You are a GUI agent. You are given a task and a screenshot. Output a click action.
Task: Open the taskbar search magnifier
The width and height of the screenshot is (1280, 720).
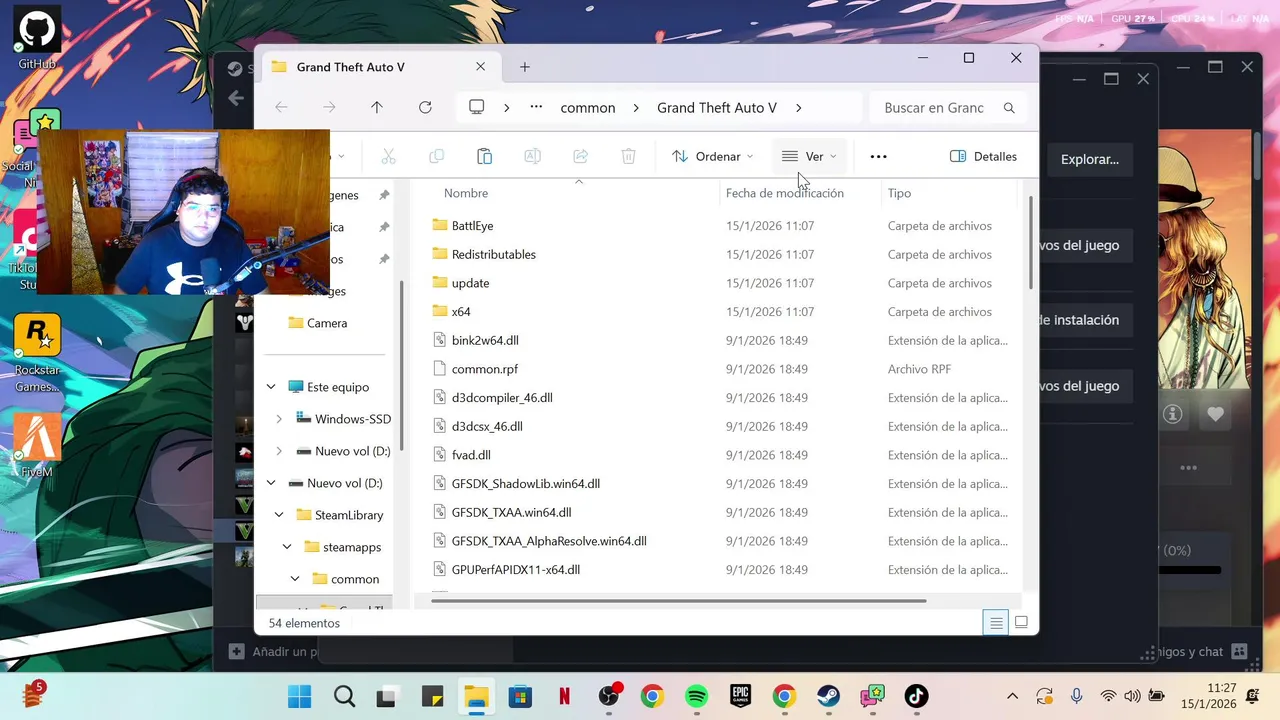(344, 696)
